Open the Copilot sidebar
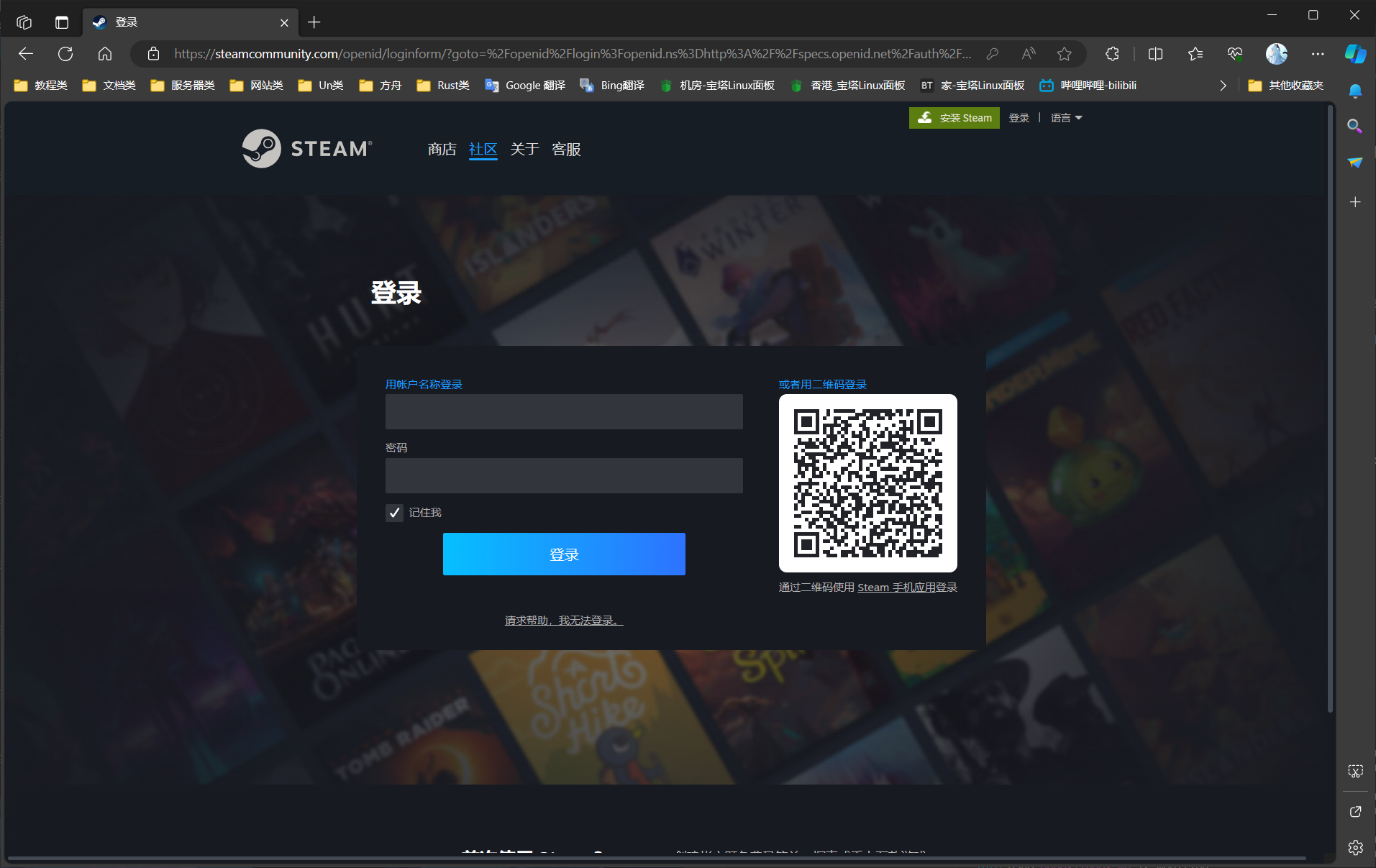 [1355, 54]
